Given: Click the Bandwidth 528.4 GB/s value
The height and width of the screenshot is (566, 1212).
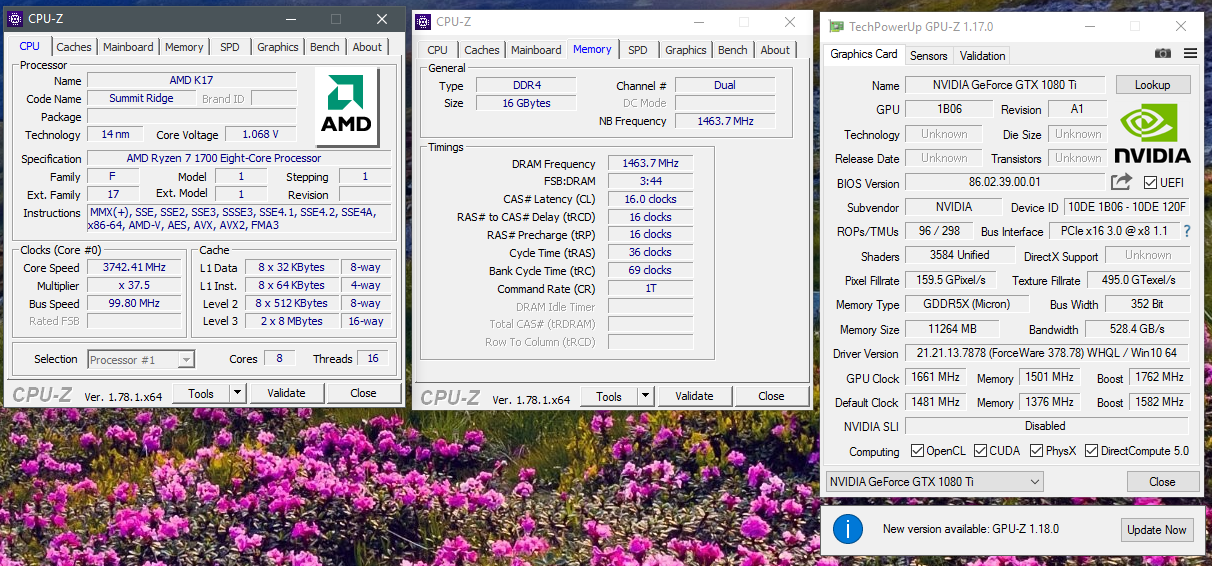Looking at the screenshot, I should click(x=1137, y=329).
